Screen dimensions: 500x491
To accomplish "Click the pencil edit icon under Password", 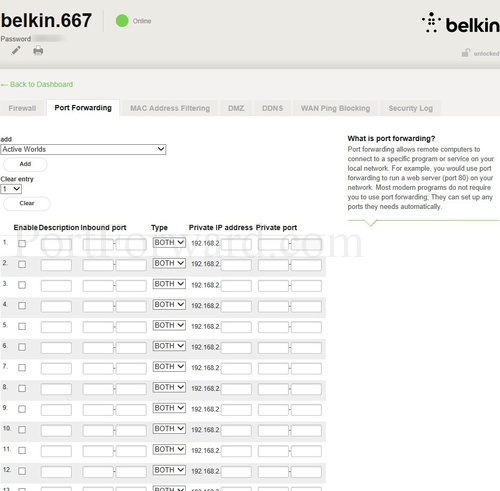I will [16, 51].
